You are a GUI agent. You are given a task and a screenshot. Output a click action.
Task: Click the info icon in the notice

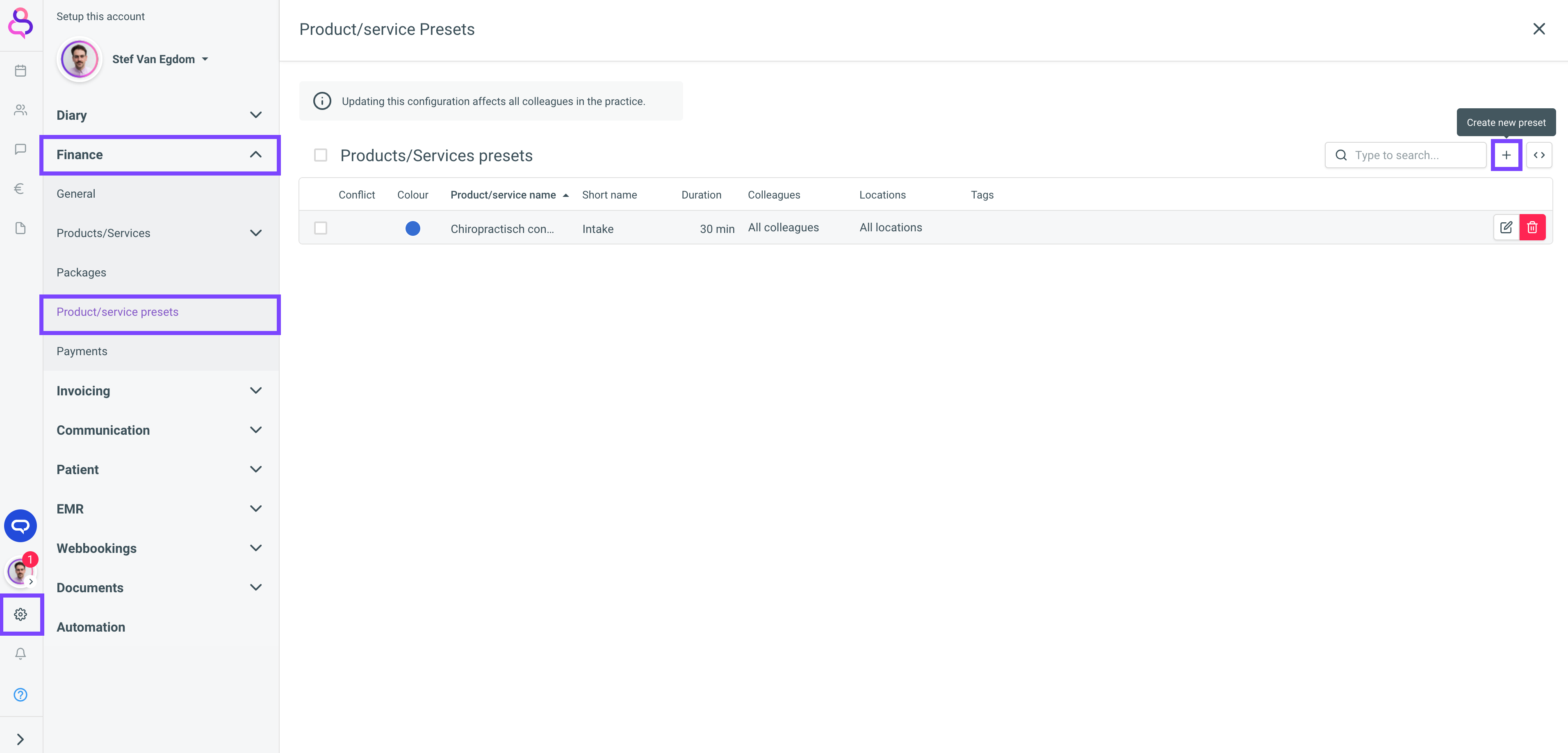point(322,101)
